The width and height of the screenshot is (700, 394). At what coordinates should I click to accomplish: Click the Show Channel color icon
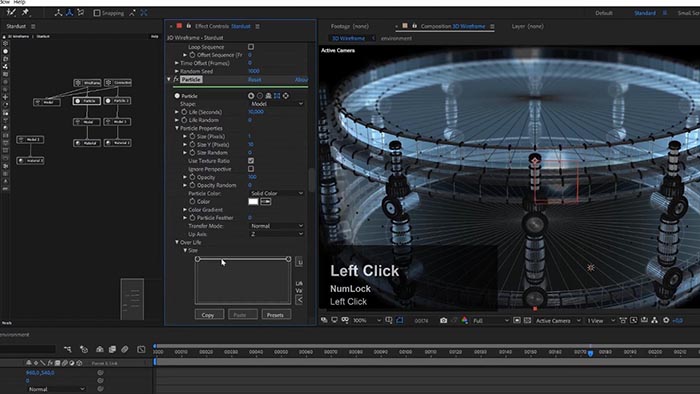[464, 320]
